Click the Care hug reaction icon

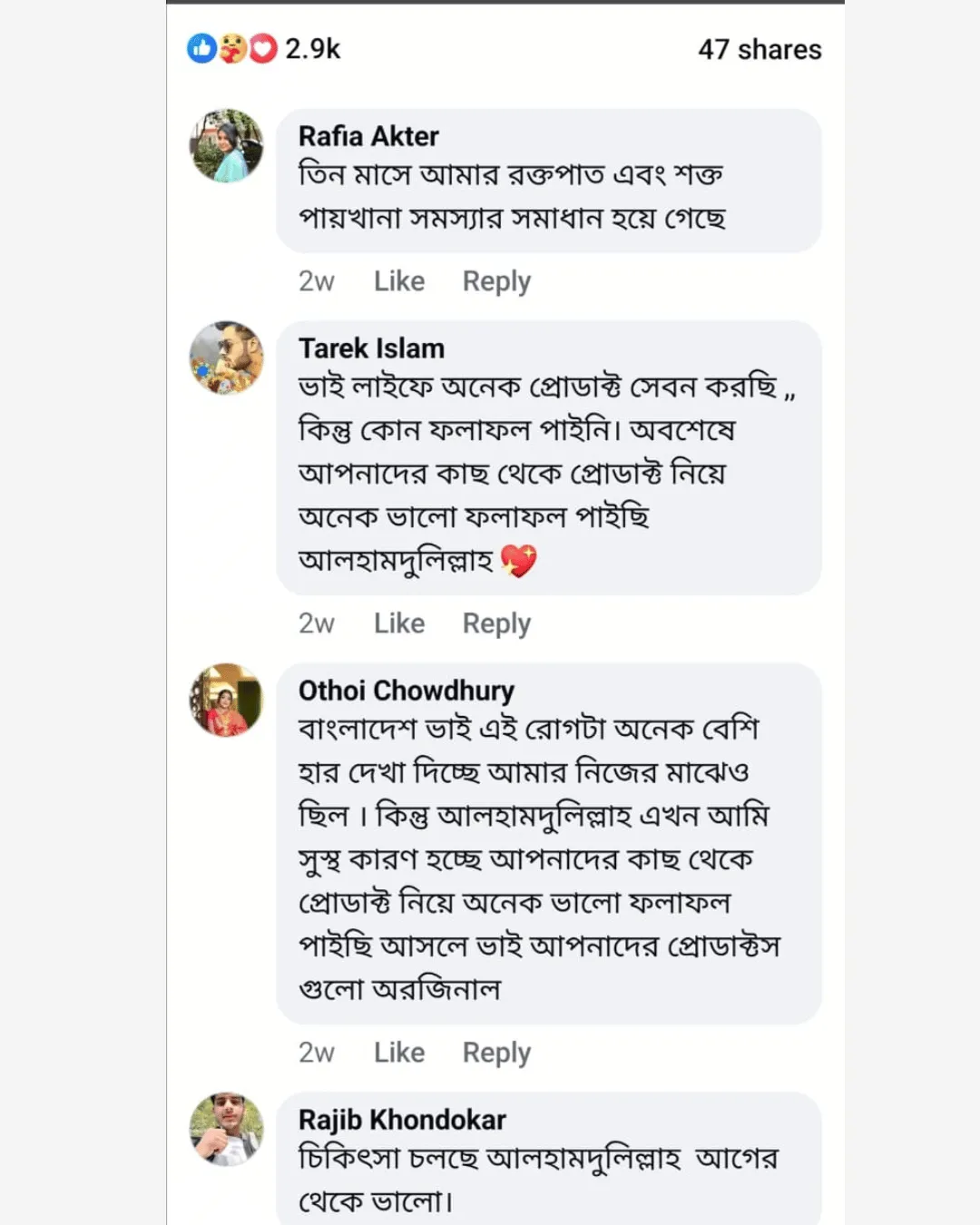tap(232, 48)
